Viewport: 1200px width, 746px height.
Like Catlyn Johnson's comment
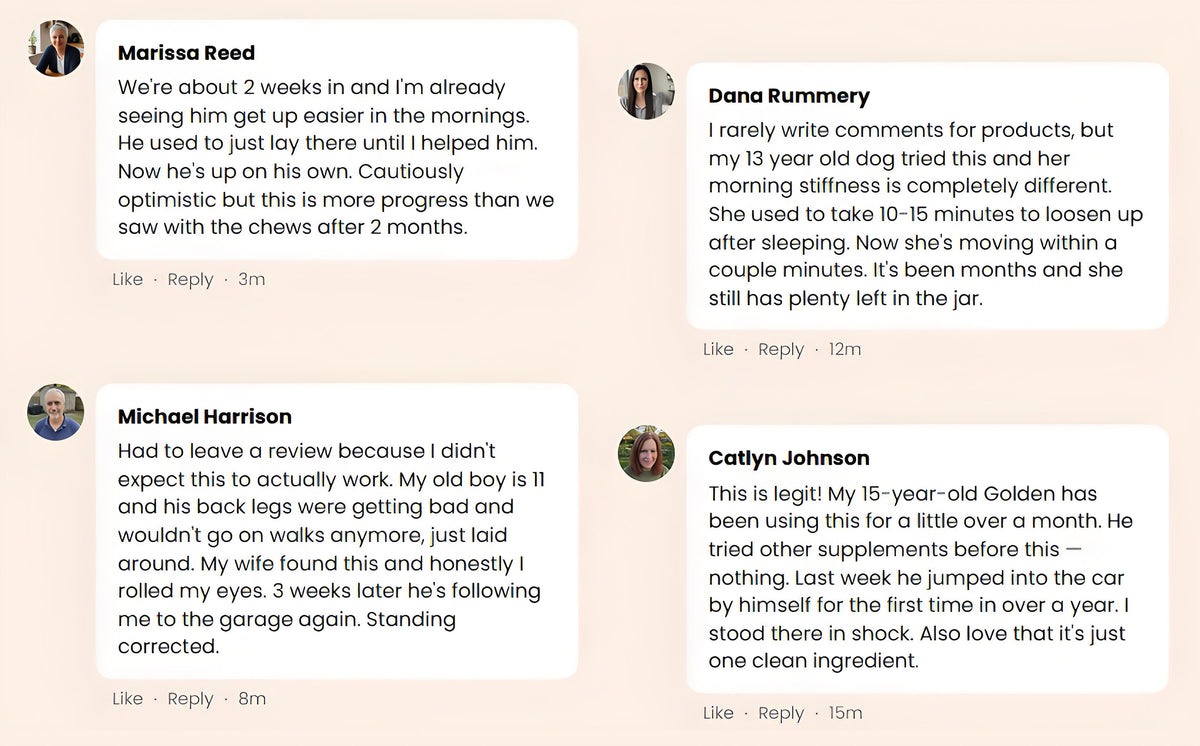click(718, 712)
